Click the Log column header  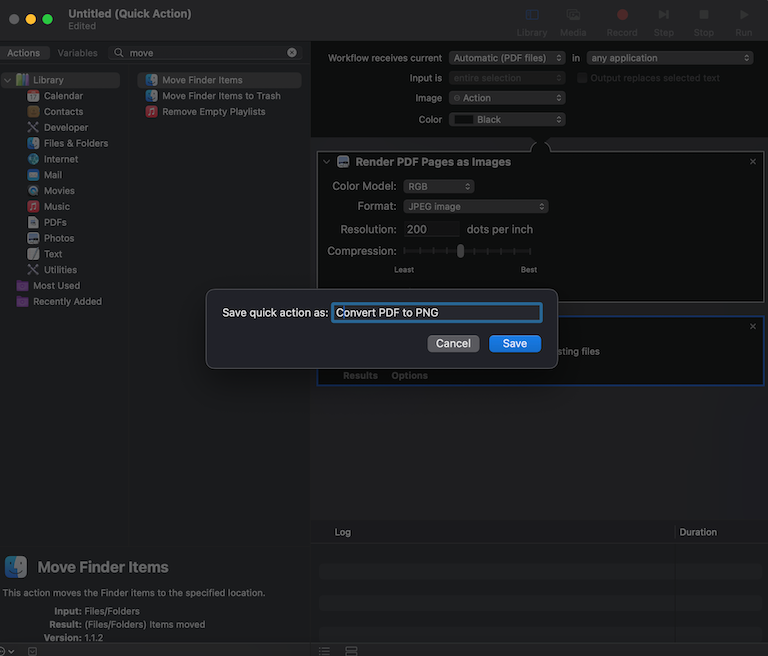pos(342,532)
